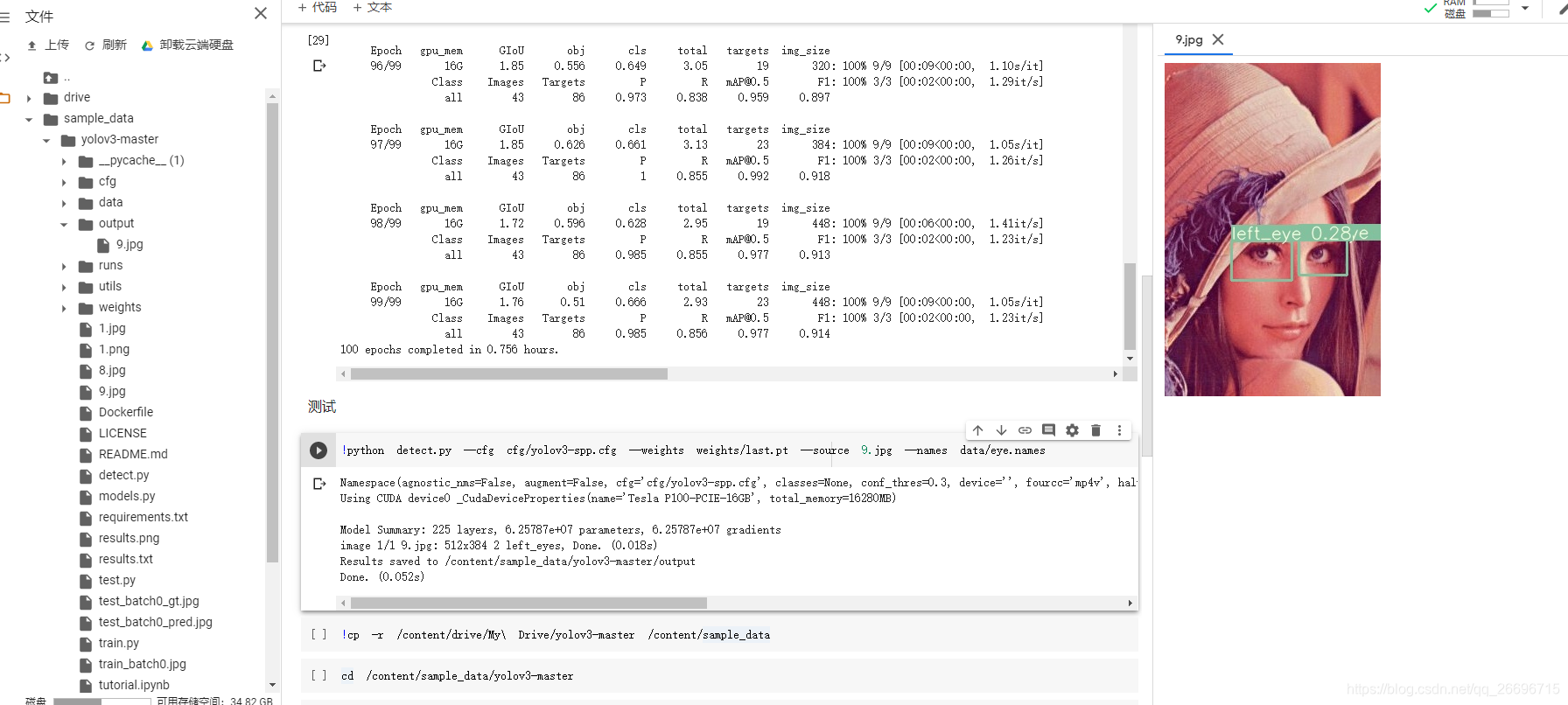This screenshot has width=1568, height=705.
Task: Expand the __pycache__ (1) folder
Action: coord(64,161)
